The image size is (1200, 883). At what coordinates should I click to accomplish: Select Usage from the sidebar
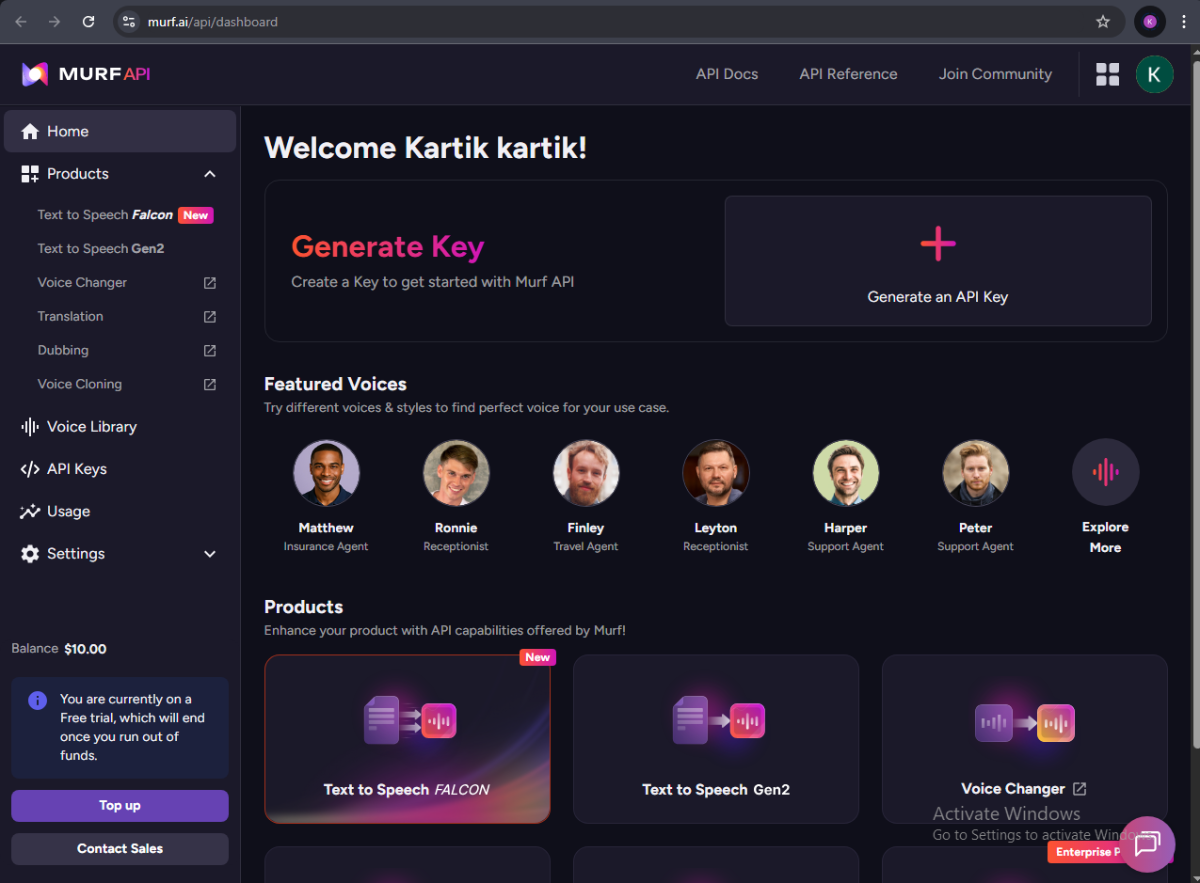point(68,512)
